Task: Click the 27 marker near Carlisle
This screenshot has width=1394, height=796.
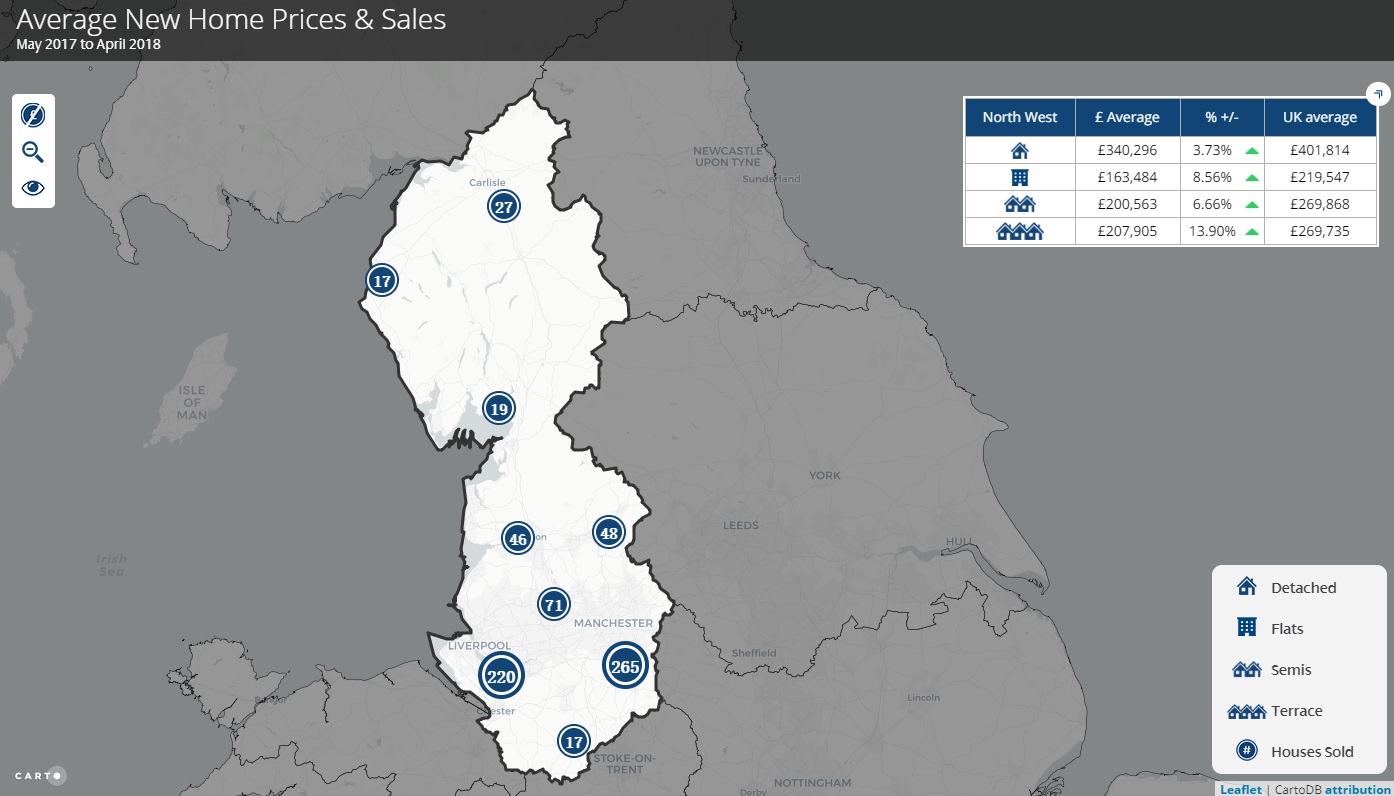Action: tap(503, 207)
